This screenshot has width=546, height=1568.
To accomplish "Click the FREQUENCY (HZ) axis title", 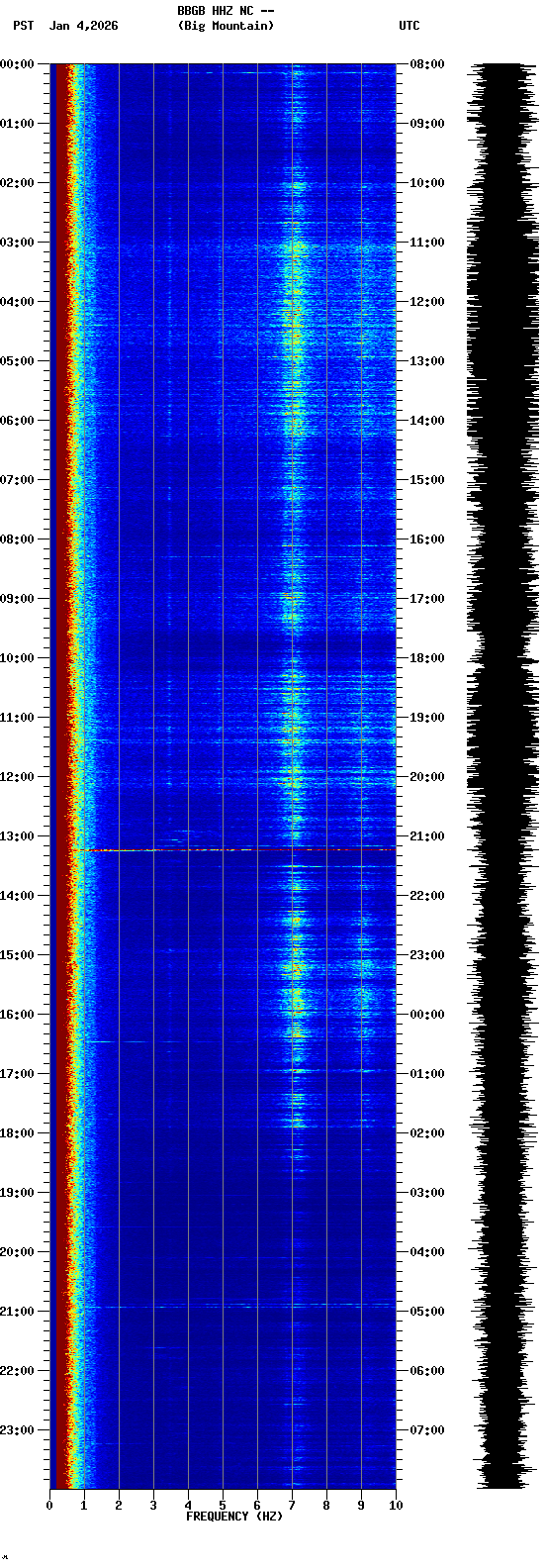I will 234,1517.
